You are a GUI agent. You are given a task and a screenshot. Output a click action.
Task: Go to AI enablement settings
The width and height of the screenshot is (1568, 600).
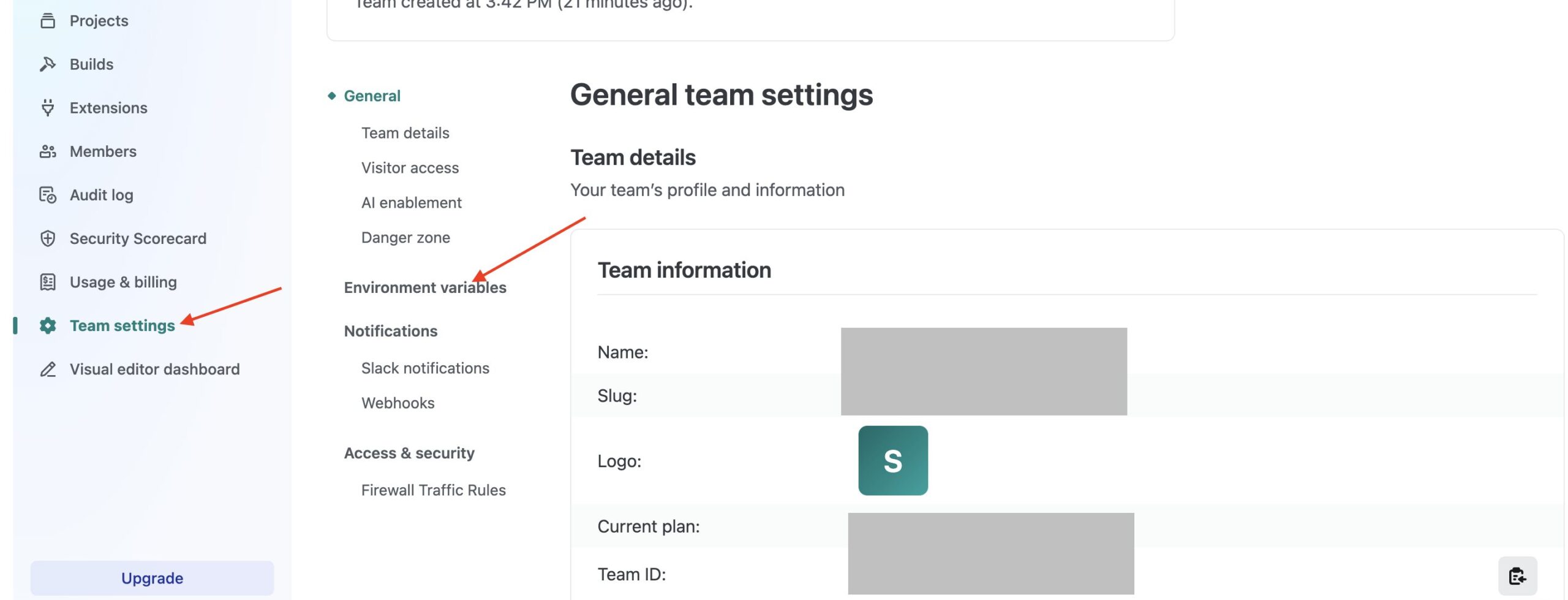click(411, 203)
